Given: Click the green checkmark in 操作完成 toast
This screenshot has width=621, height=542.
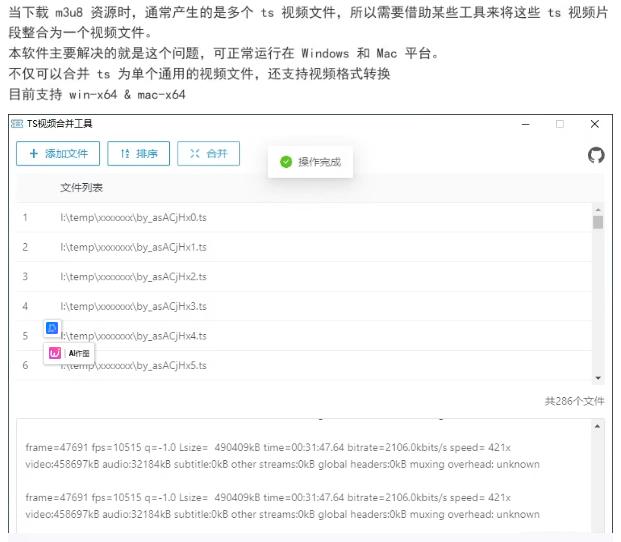Looking at the screenshot, I should 286,162.
